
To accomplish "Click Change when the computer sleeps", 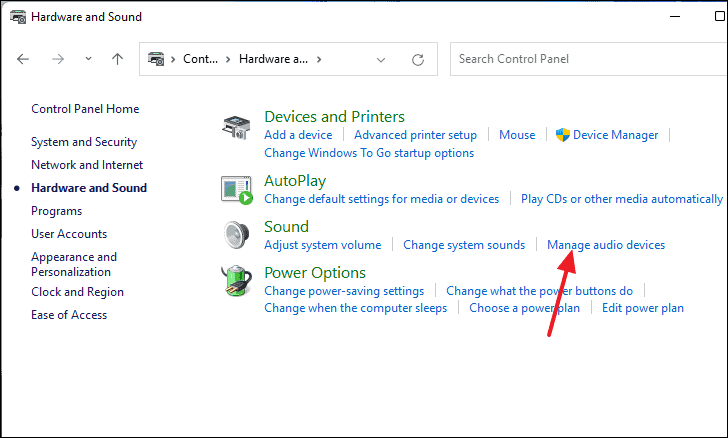I will point(356,308).
